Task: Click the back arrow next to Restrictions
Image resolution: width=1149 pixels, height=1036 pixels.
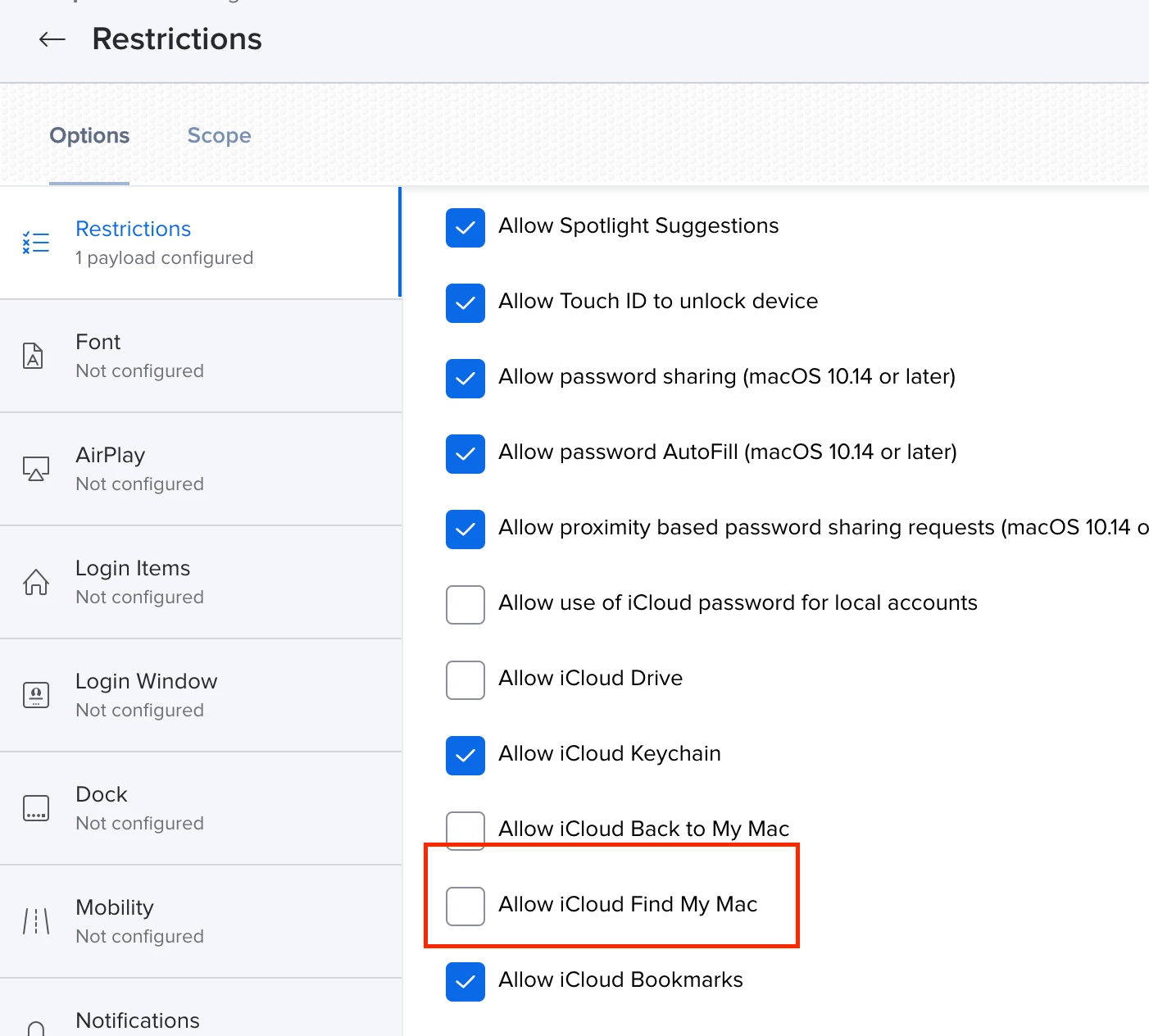Action: pos(52,39)
